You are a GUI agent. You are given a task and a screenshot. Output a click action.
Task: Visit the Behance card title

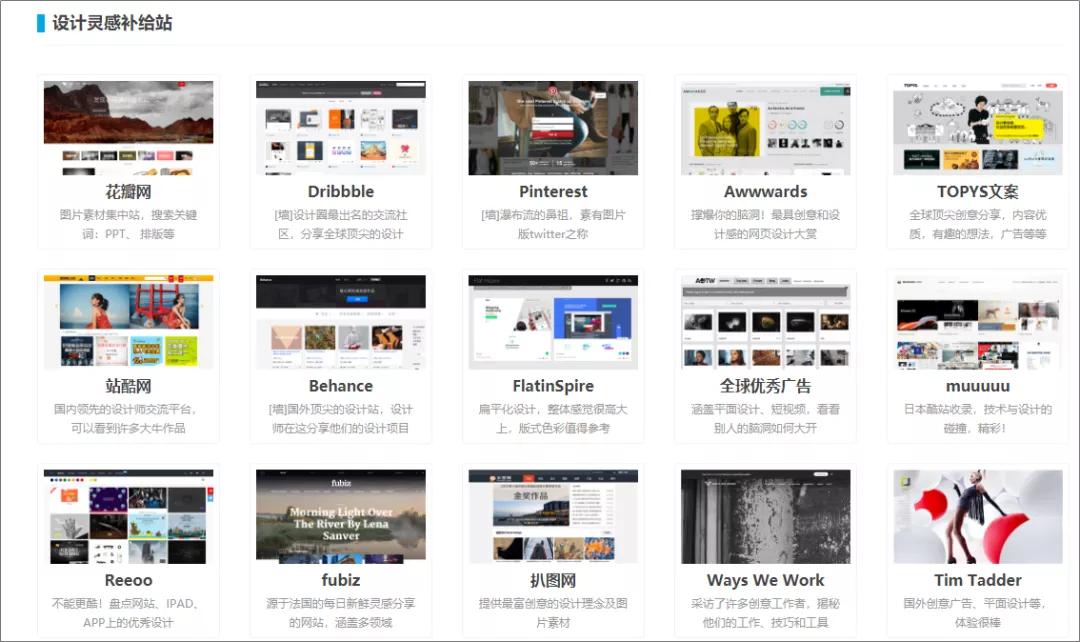(340, 386)
